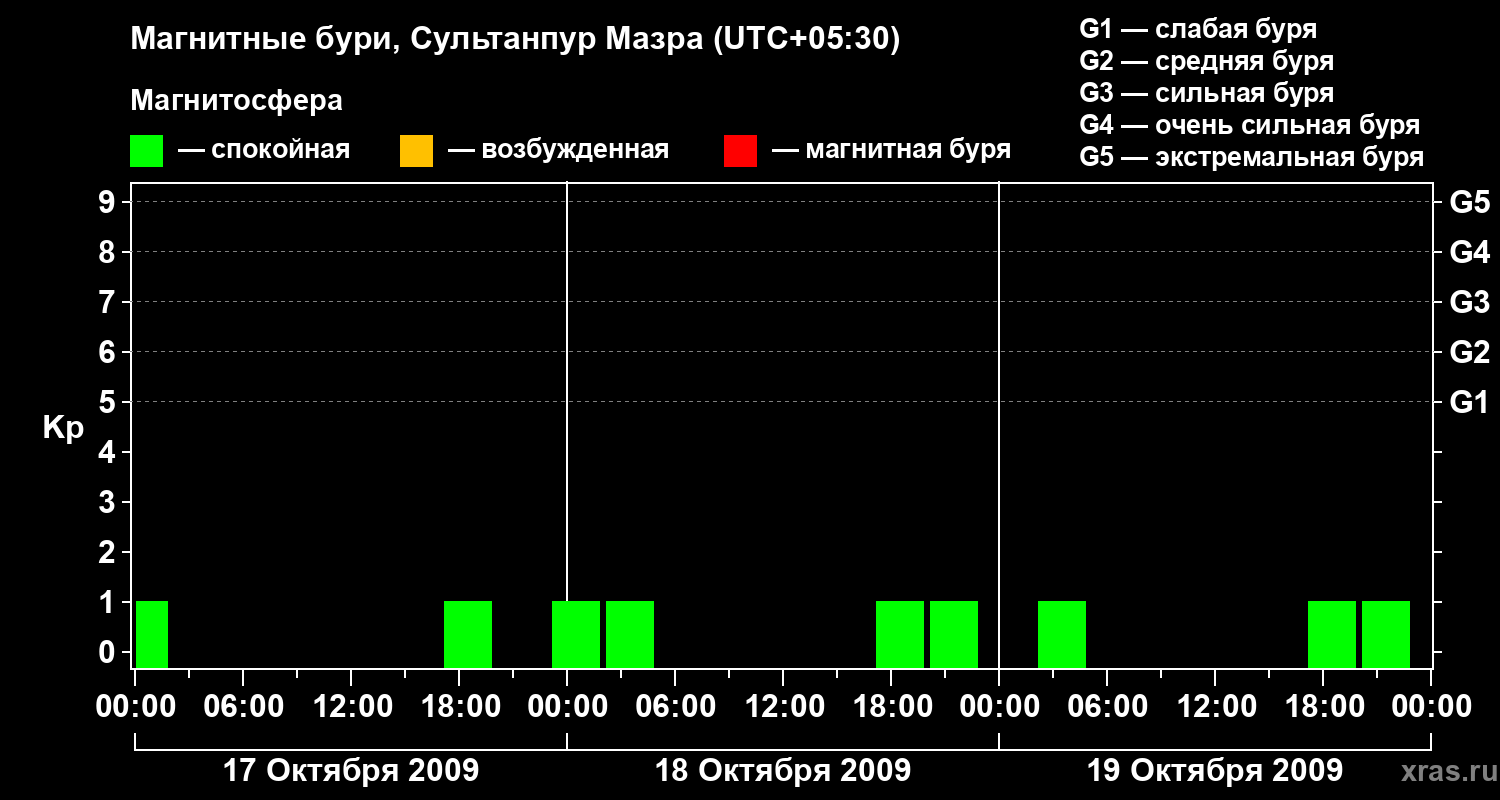Image resolution: width=1500 pixels, height=800 pixels.
Task: Click the green 'спокойная' legend swatch
Action: click(x=146, y=151)
